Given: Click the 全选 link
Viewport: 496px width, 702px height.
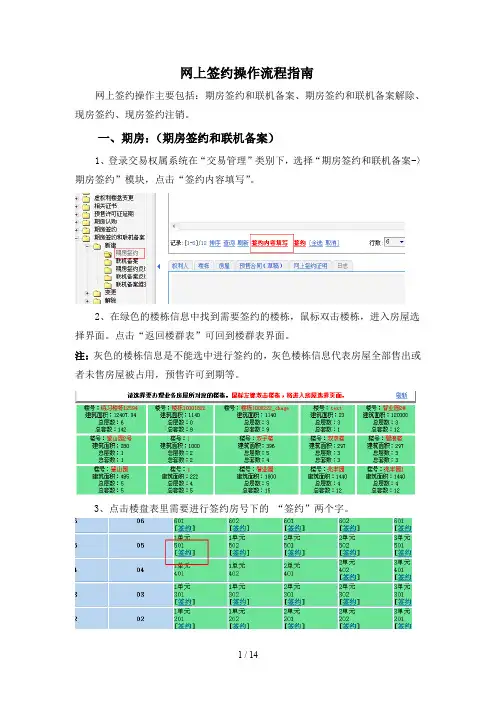Looking at the screenshot, I should (x=316, y=243).
